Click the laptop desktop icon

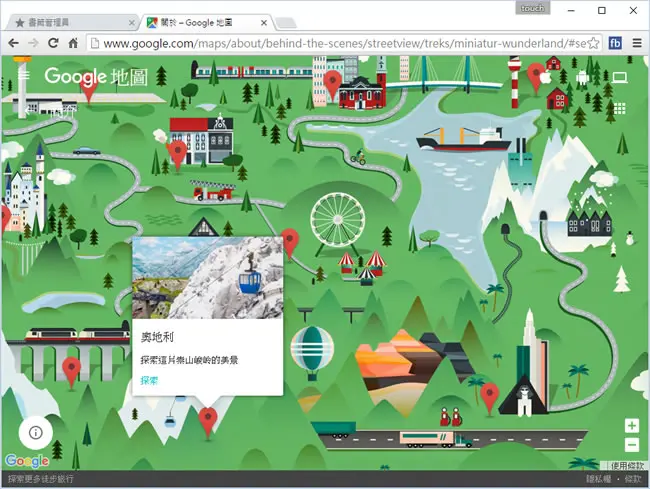point(620,77)
